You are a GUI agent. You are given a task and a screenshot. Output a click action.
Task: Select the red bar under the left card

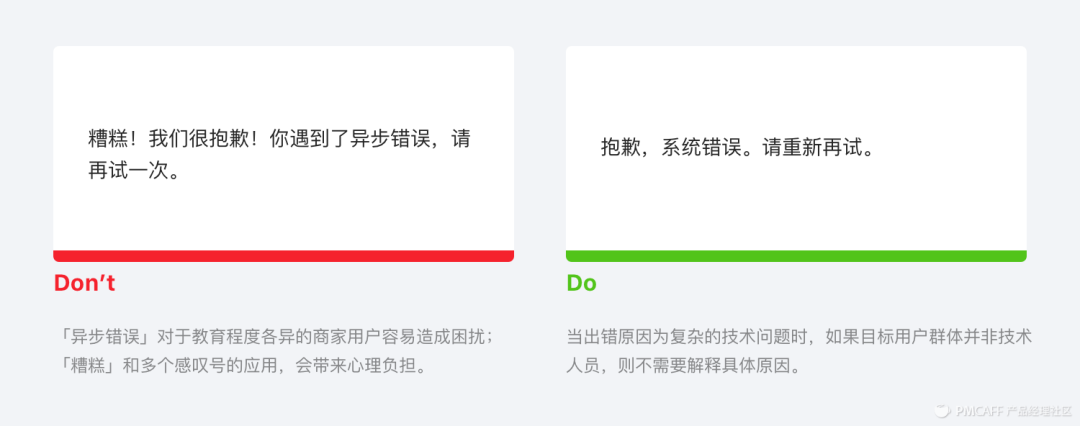pyautogui.click(x=283, y=256)
